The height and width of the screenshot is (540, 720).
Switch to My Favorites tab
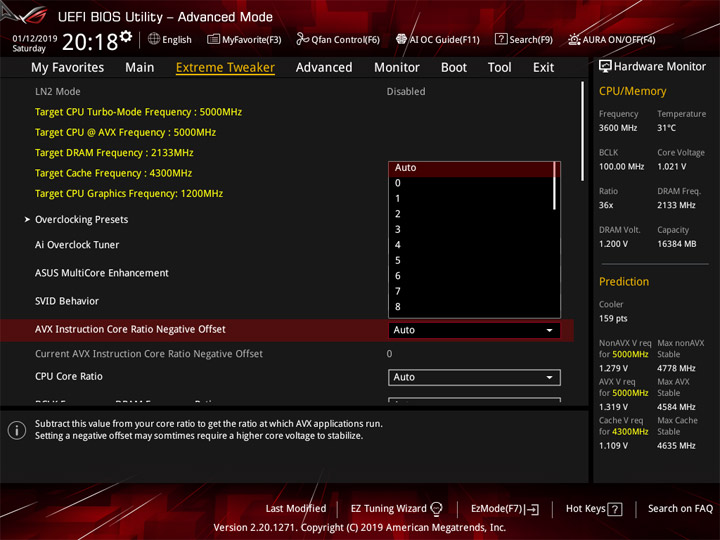68,68
